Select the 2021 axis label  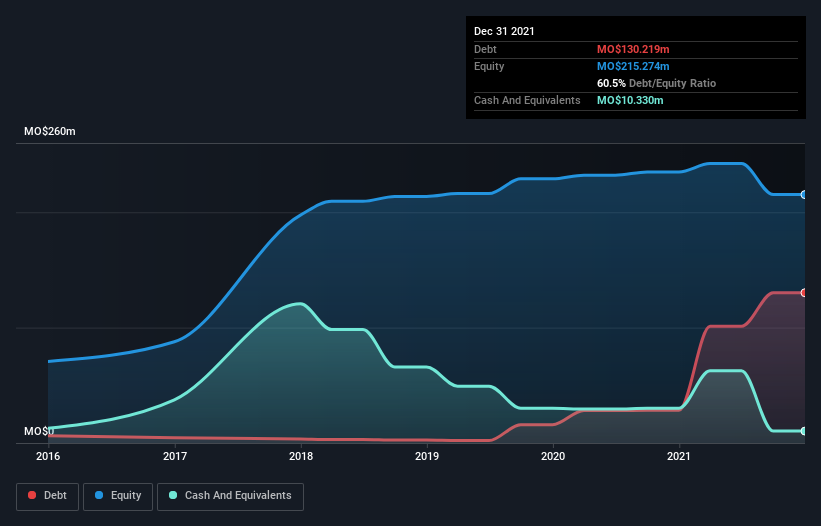pyautogui.click(x=679, y=456)
